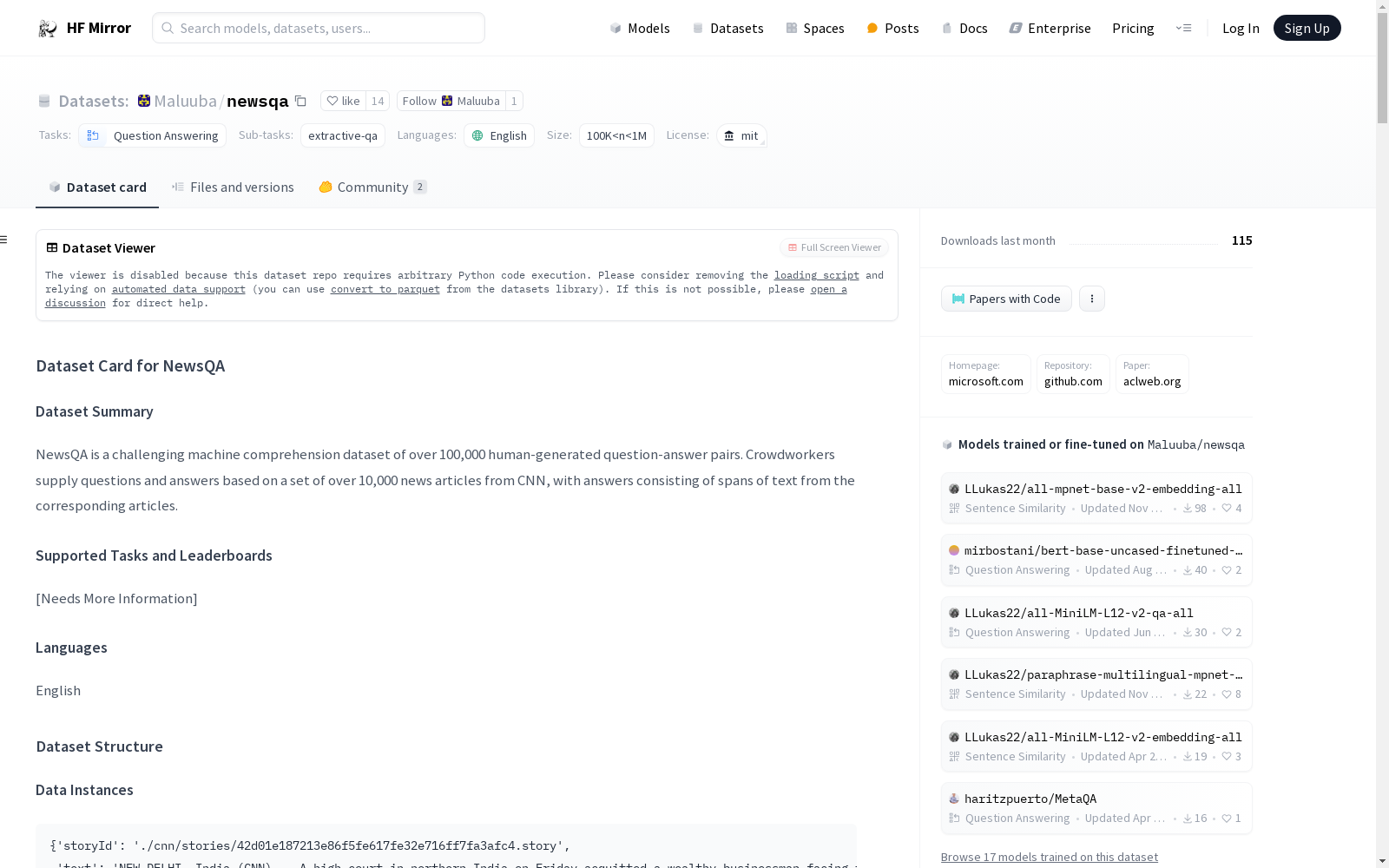Follow the automated data support link
Image resolution: width=1389 pixels, height=868 pixels.
tap(179, 289)
